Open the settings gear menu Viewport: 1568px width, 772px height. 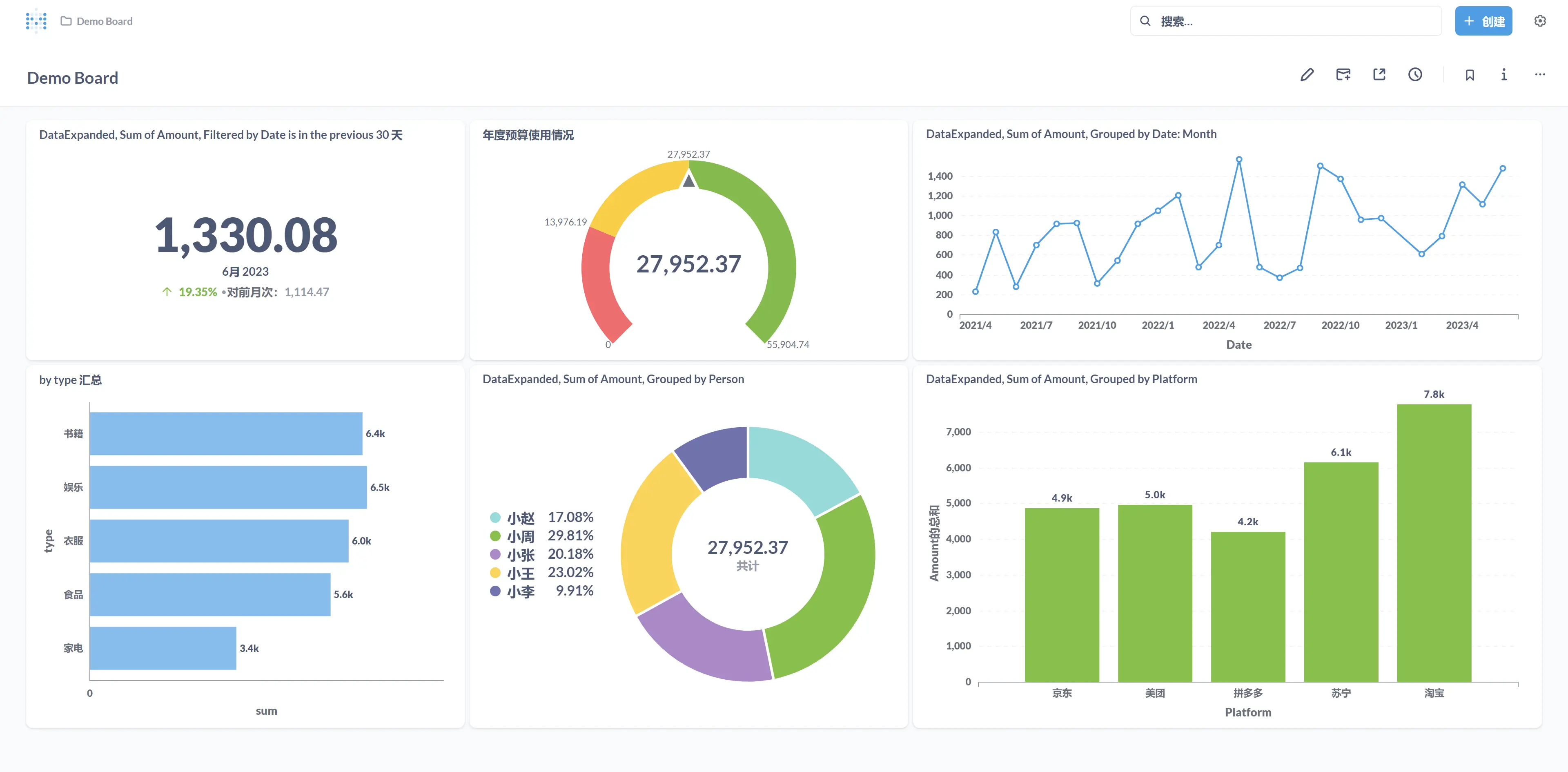point(1540,21)
